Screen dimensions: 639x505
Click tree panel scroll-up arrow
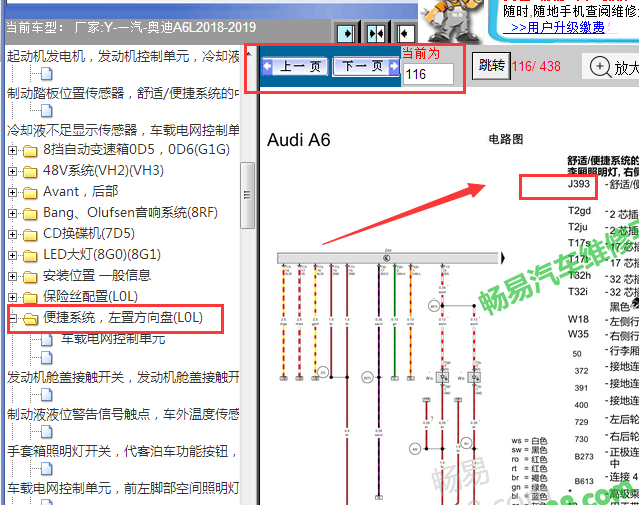[x=249, y=54]
